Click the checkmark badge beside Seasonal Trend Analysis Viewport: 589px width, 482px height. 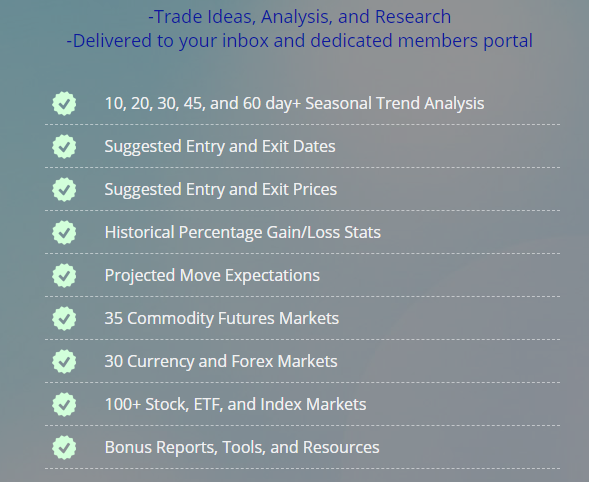click(x=64, y=103)
